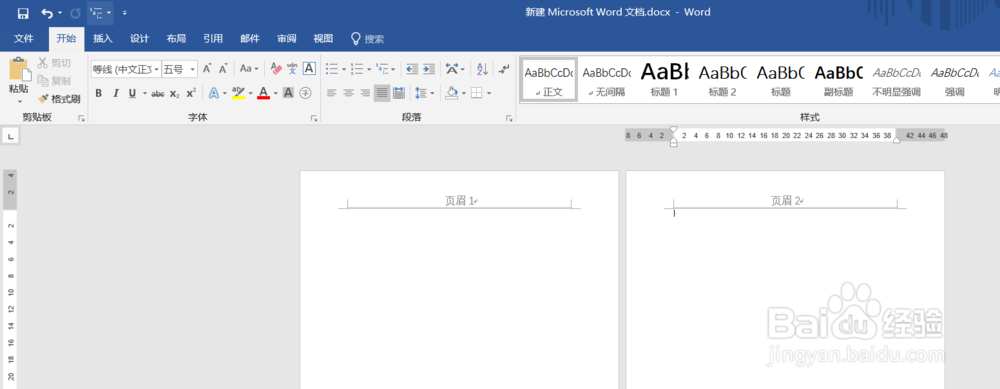Toggle bold formatting
The height and width of the screenshot is (389, 1000).
tap(98, 93)
